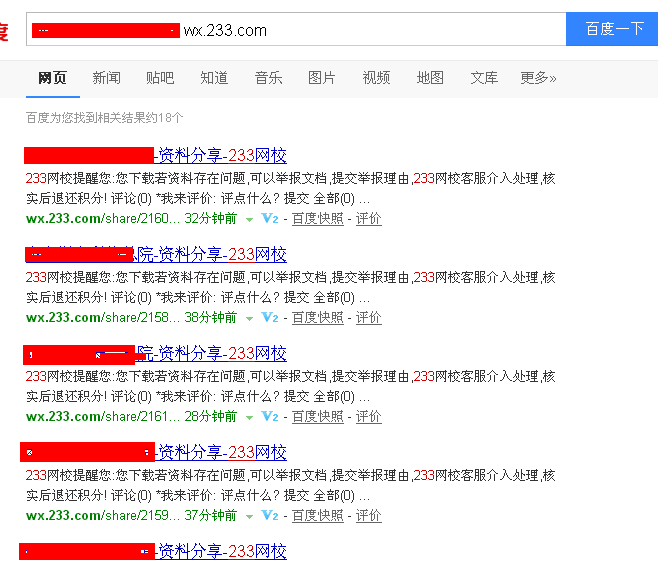Go to the 地图 tab
Screen dimensions: 658x568
click(x=430, y=78)
